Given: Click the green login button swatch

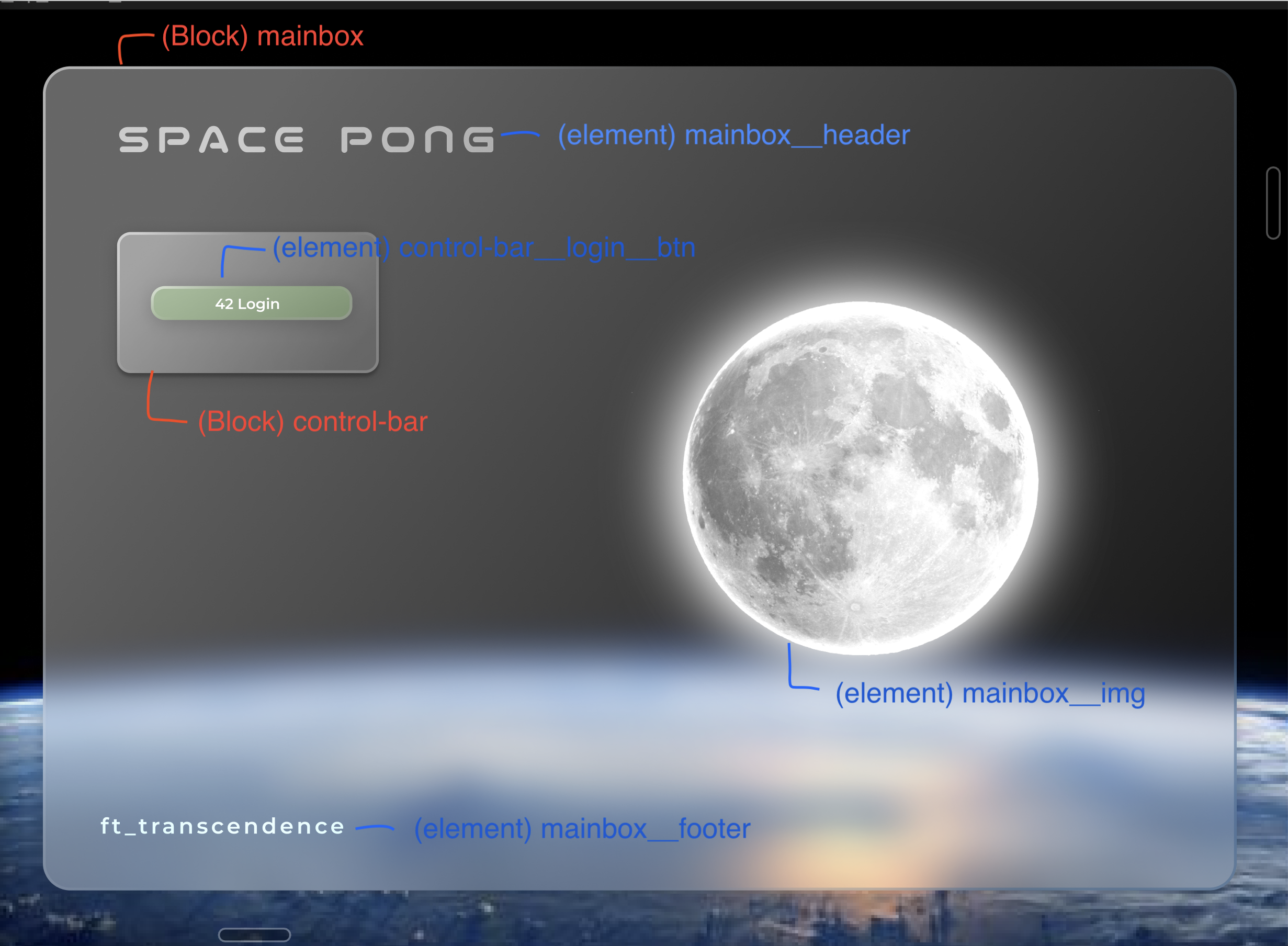Looking at the screenshot, I should tap(251, 303).
